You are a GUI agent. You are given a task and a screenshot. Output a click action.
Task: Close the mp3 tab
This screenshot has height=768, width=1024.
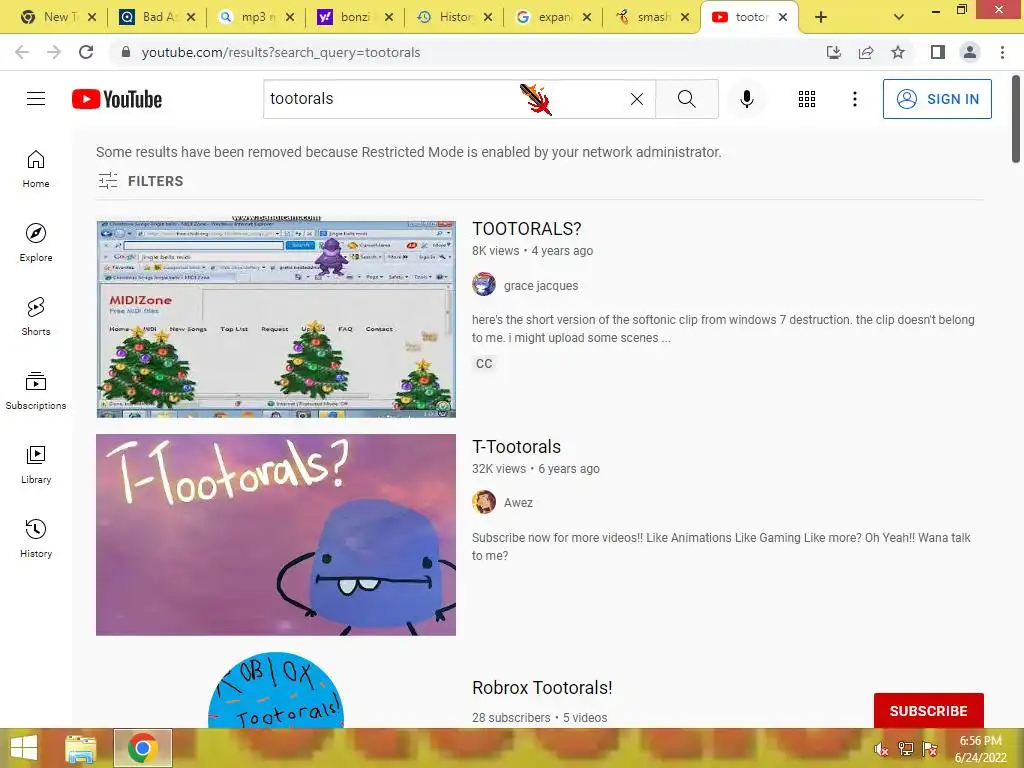tap(290, 17)
